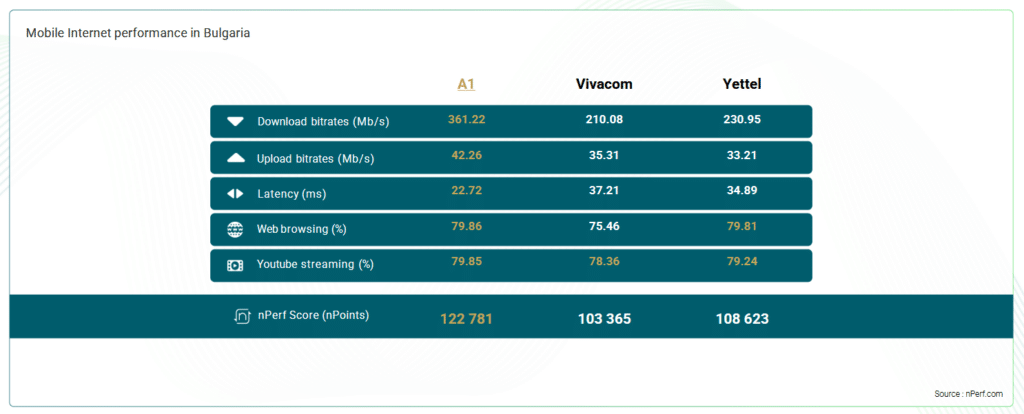Viewport: 1024px width, 414px height.
Task: Click the Source nPerf.com text
Action: 968,394
